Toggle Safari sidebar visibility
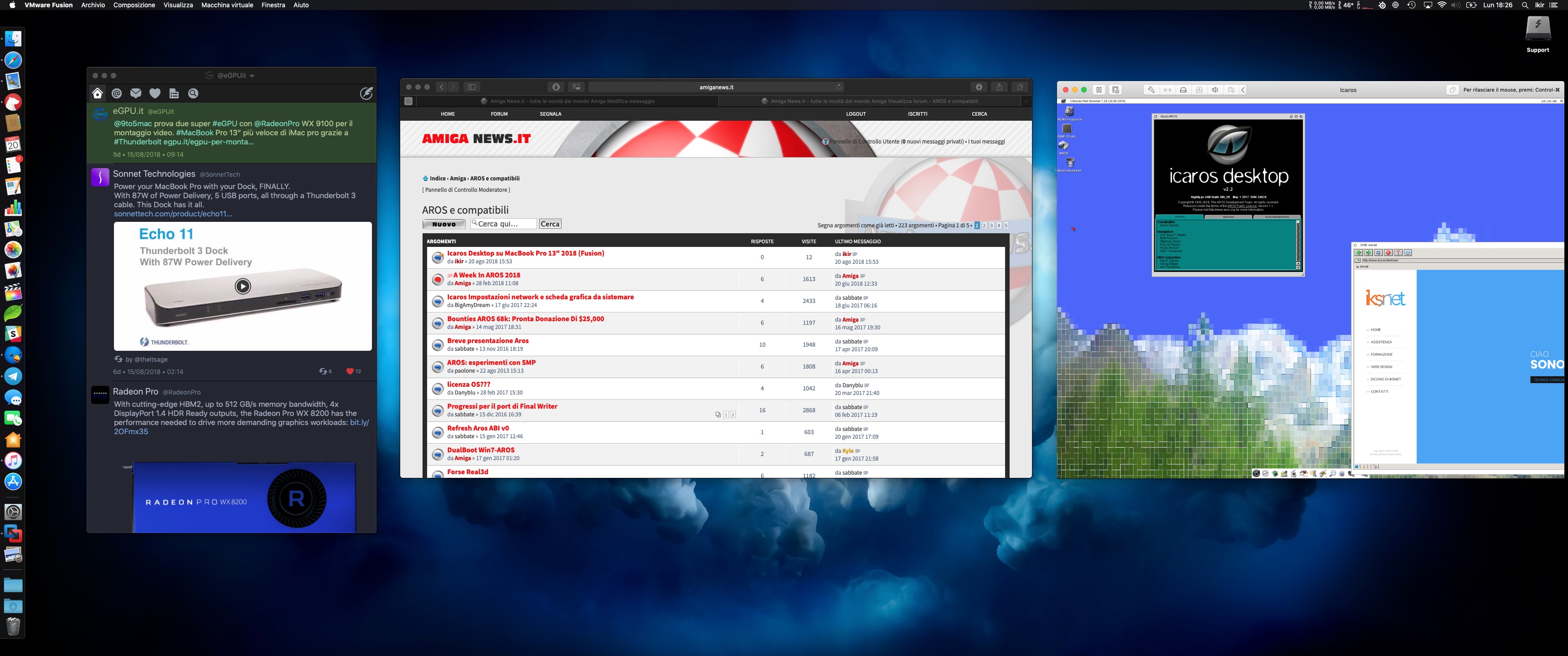This screenshot has width=1568, height=656. click(x=472, y=87)
